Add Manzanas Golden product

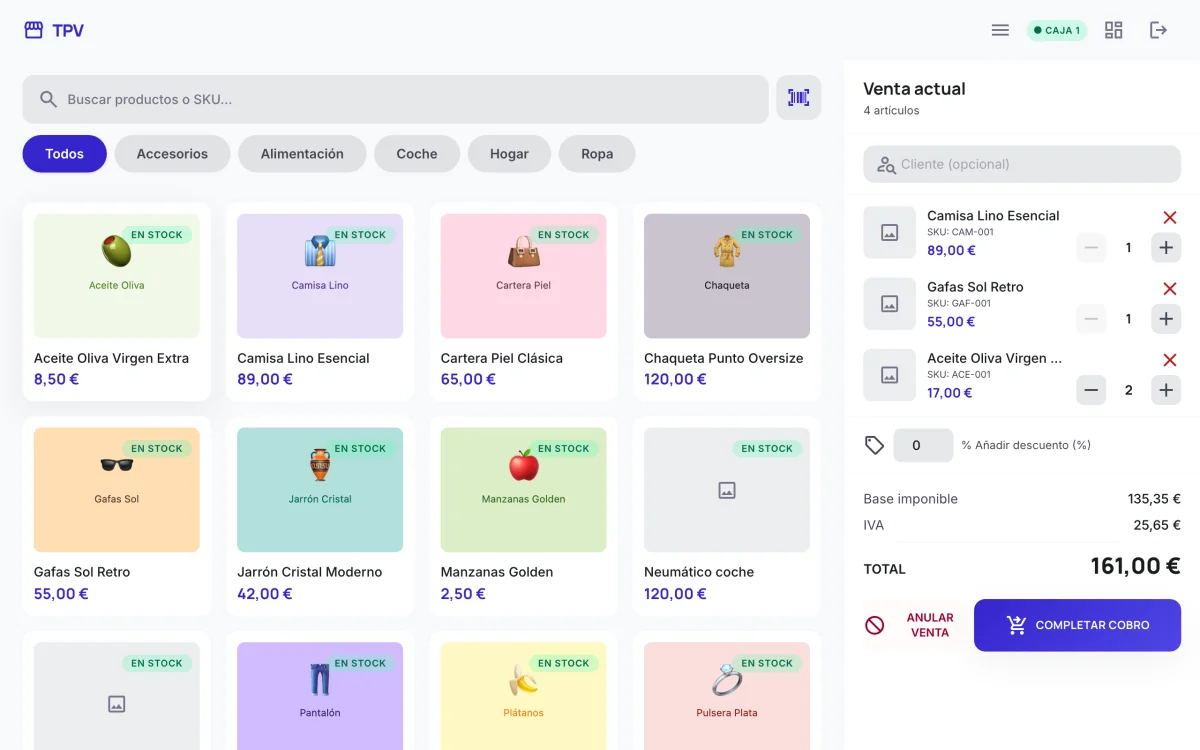[x=524, y=516]
